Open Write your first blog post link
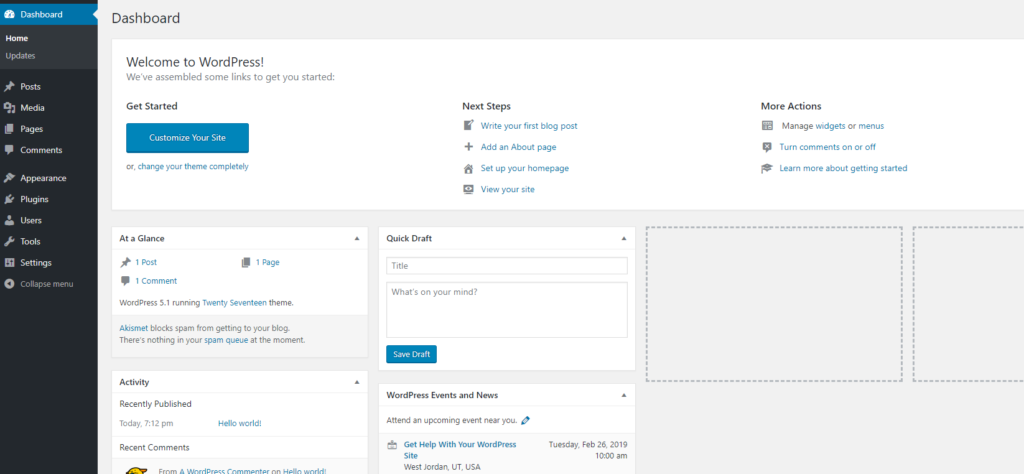The image size is (1024, 474). point(529,126)
